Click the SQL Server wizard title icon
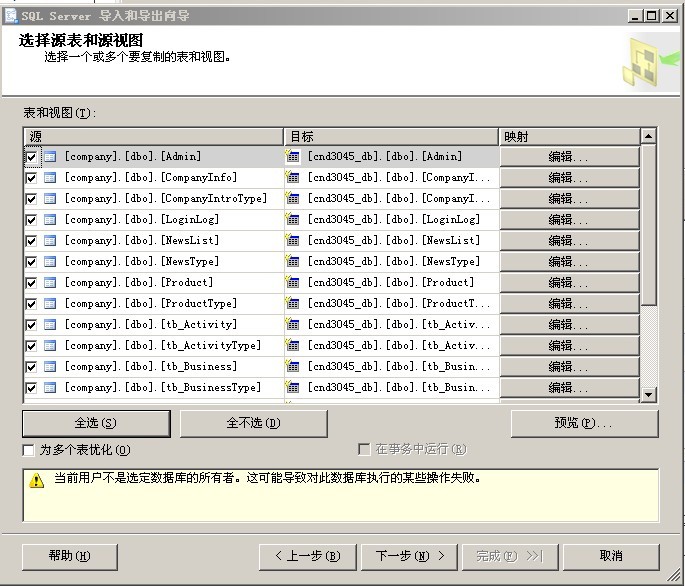This screenshot has height=586, width=685. (10, 16)
